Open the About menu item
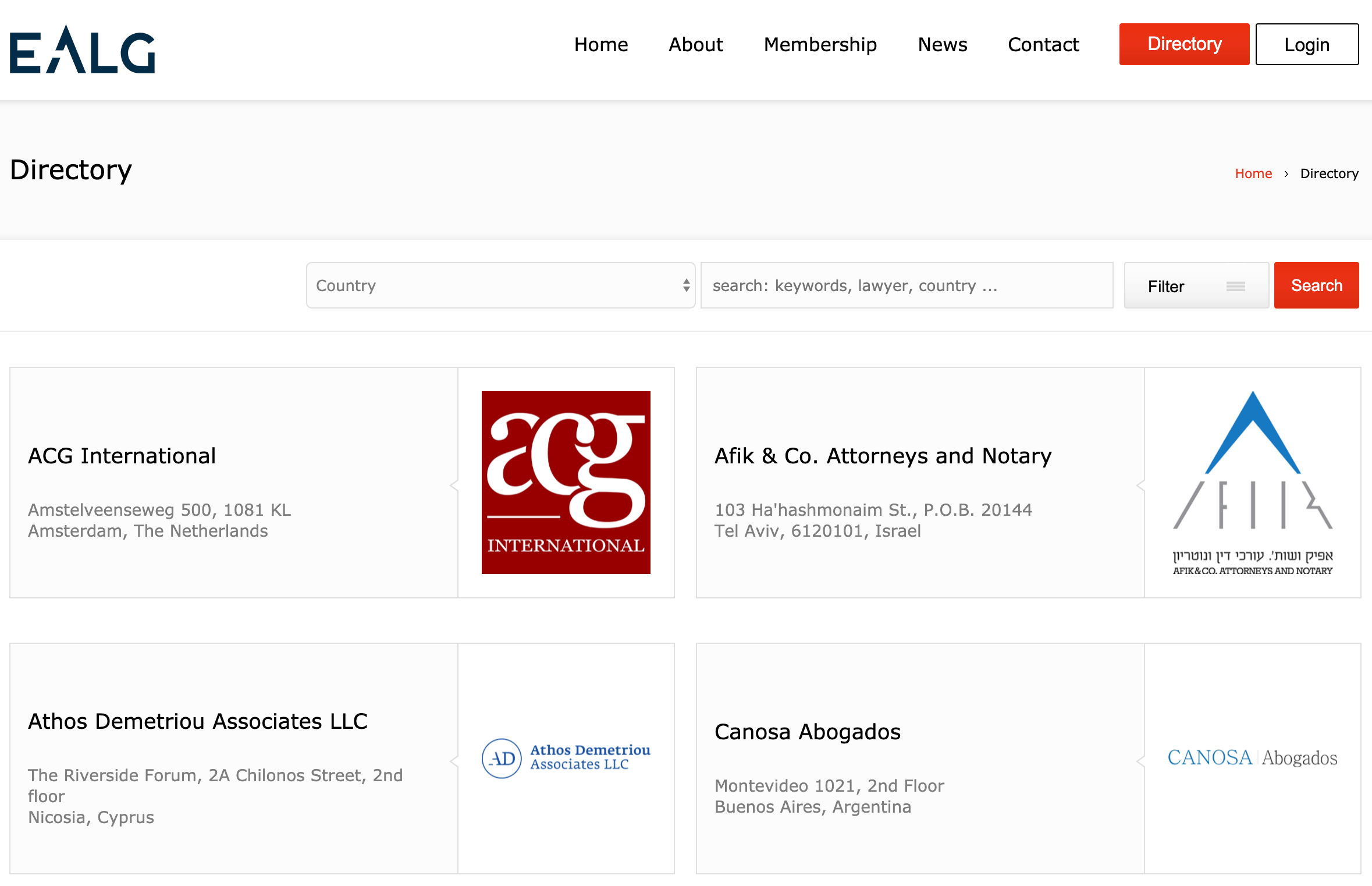The width and height of the screenshot is (1372, 886). coord(696,44)
